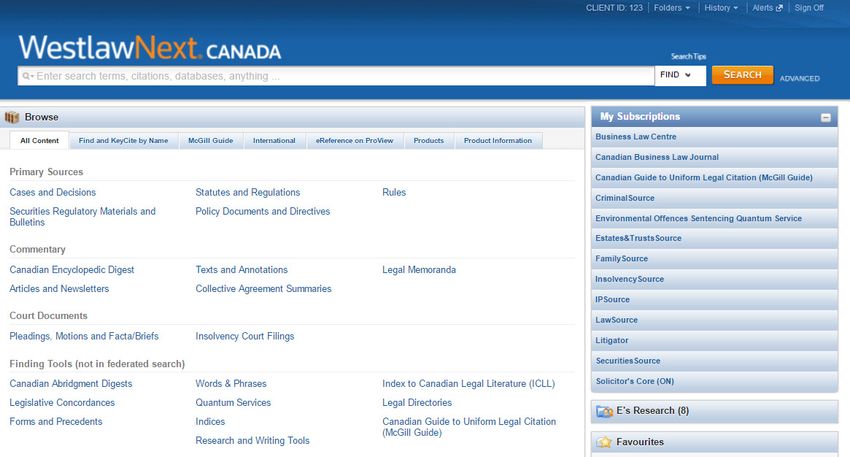Open the Search Tips link
This screenshot has width=850, height=457.
tap(688, 56)
